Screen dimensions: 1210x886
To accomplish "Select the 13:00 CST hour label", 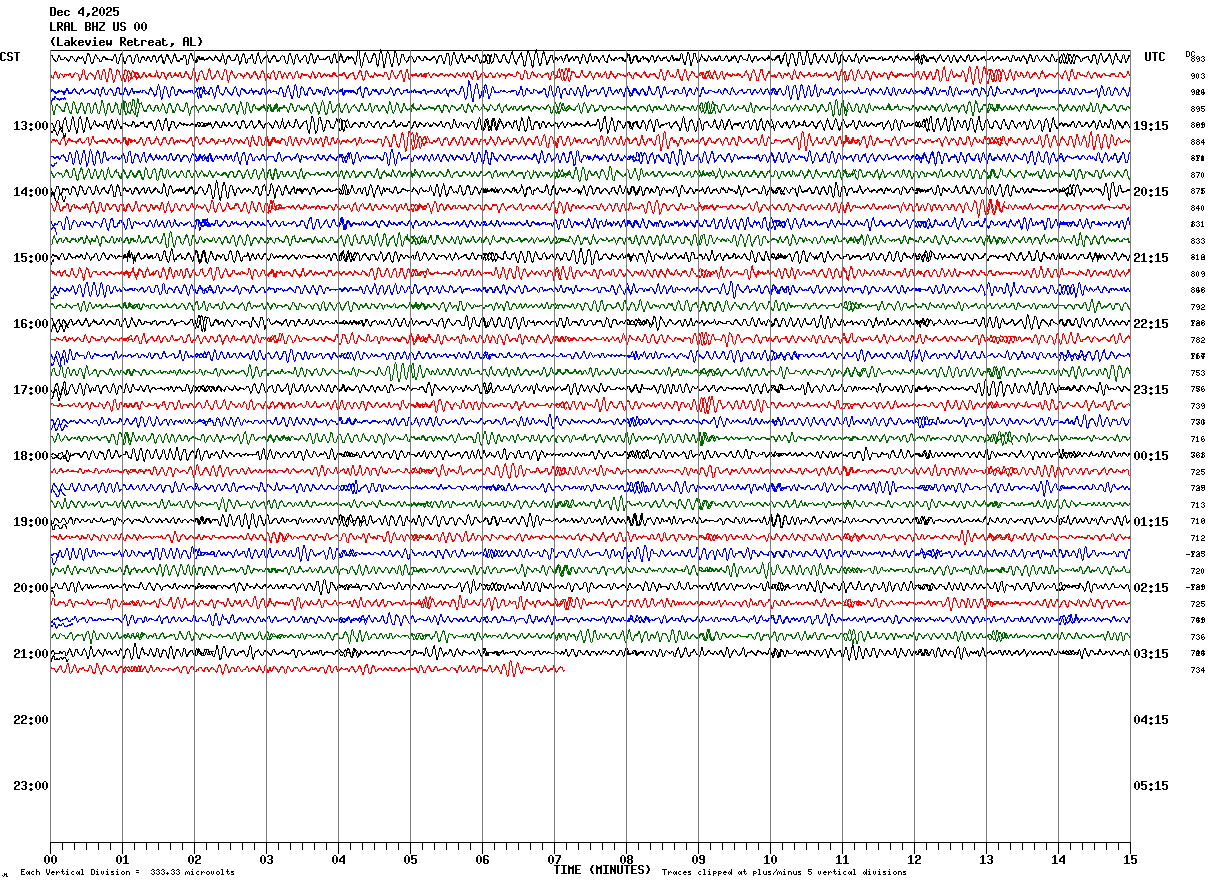I will (30, 126).
